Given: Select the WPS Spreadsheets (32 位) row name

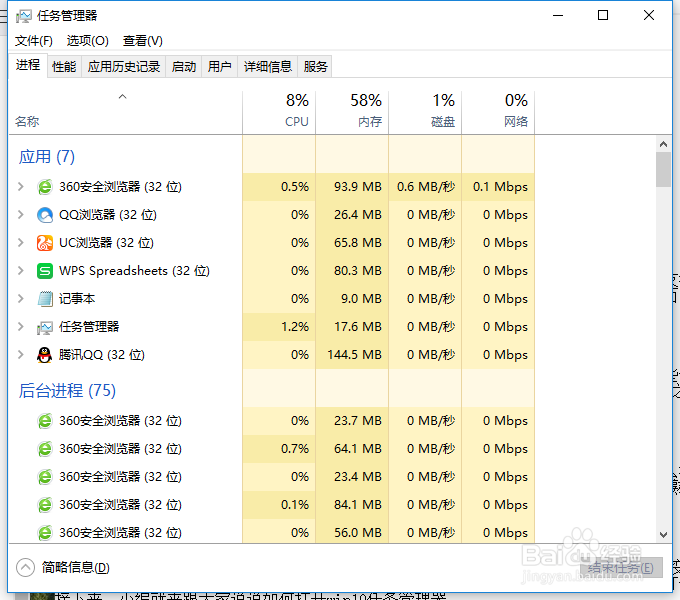Looking at the screenshot, I should coord(134,271).
